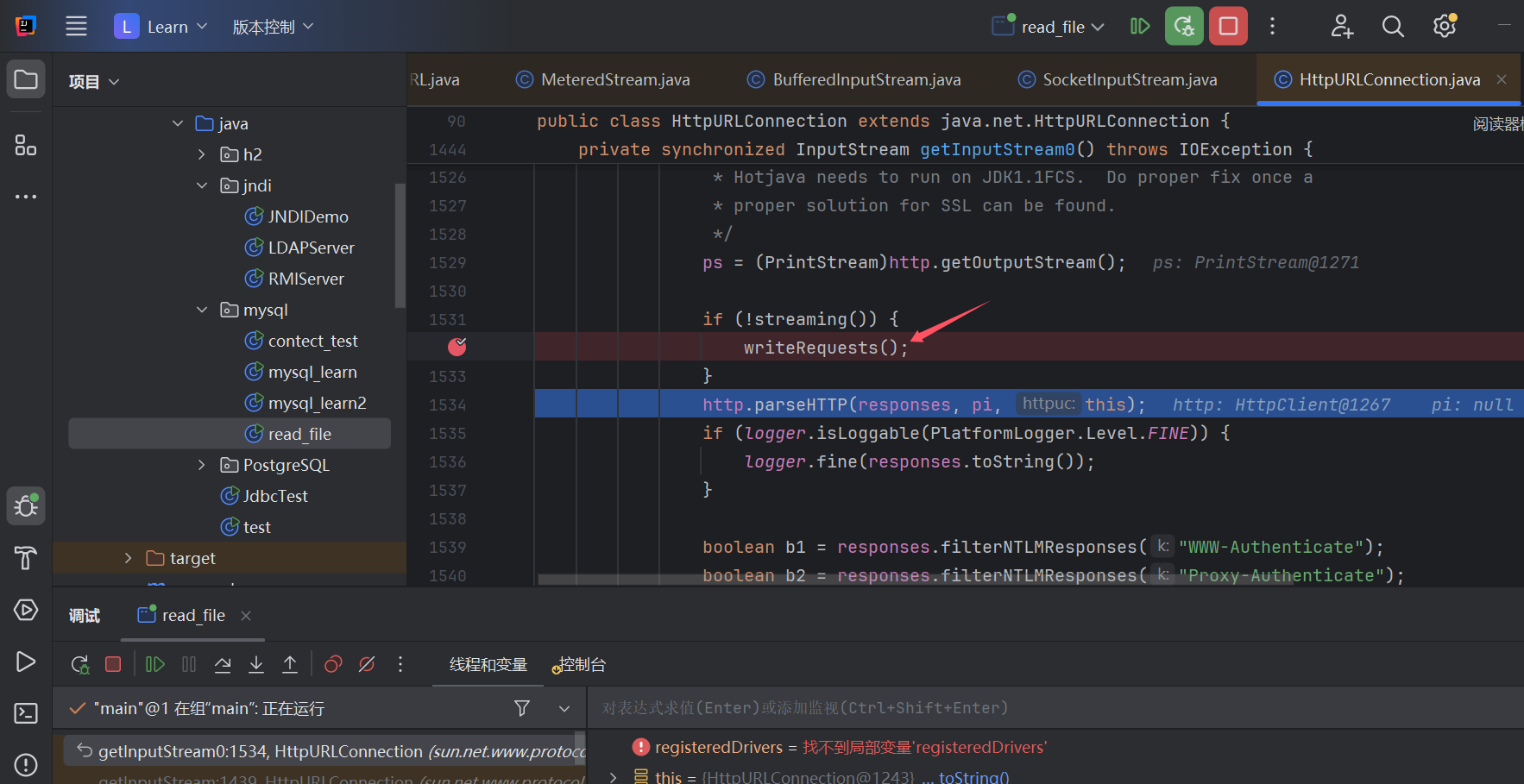The width and height of the screenshot is (1524, 784).
Task: Click Step Over in debug toolbar
Action: coord(223,664)
